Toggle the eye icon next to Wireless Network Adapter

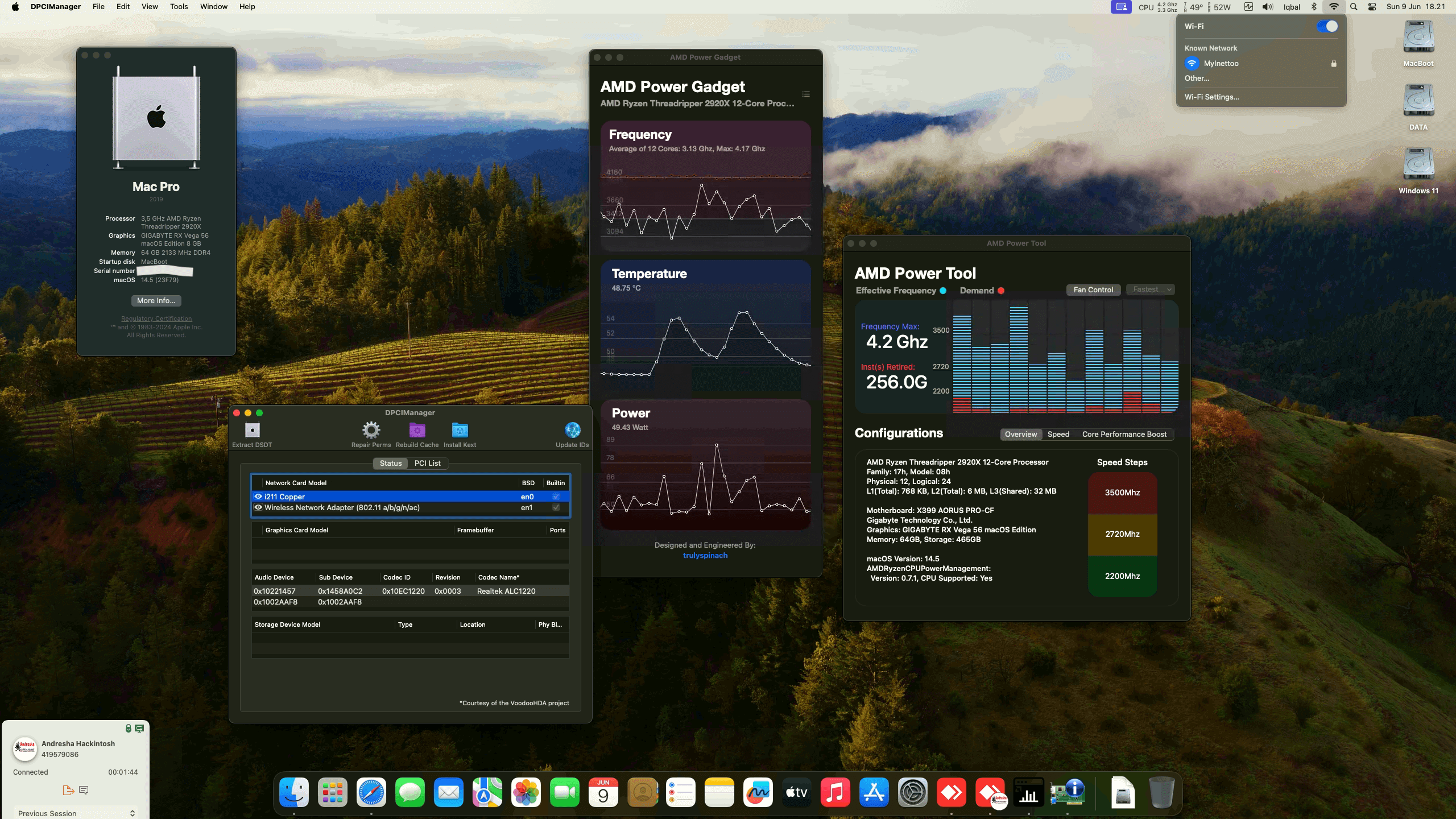[259, 507]
